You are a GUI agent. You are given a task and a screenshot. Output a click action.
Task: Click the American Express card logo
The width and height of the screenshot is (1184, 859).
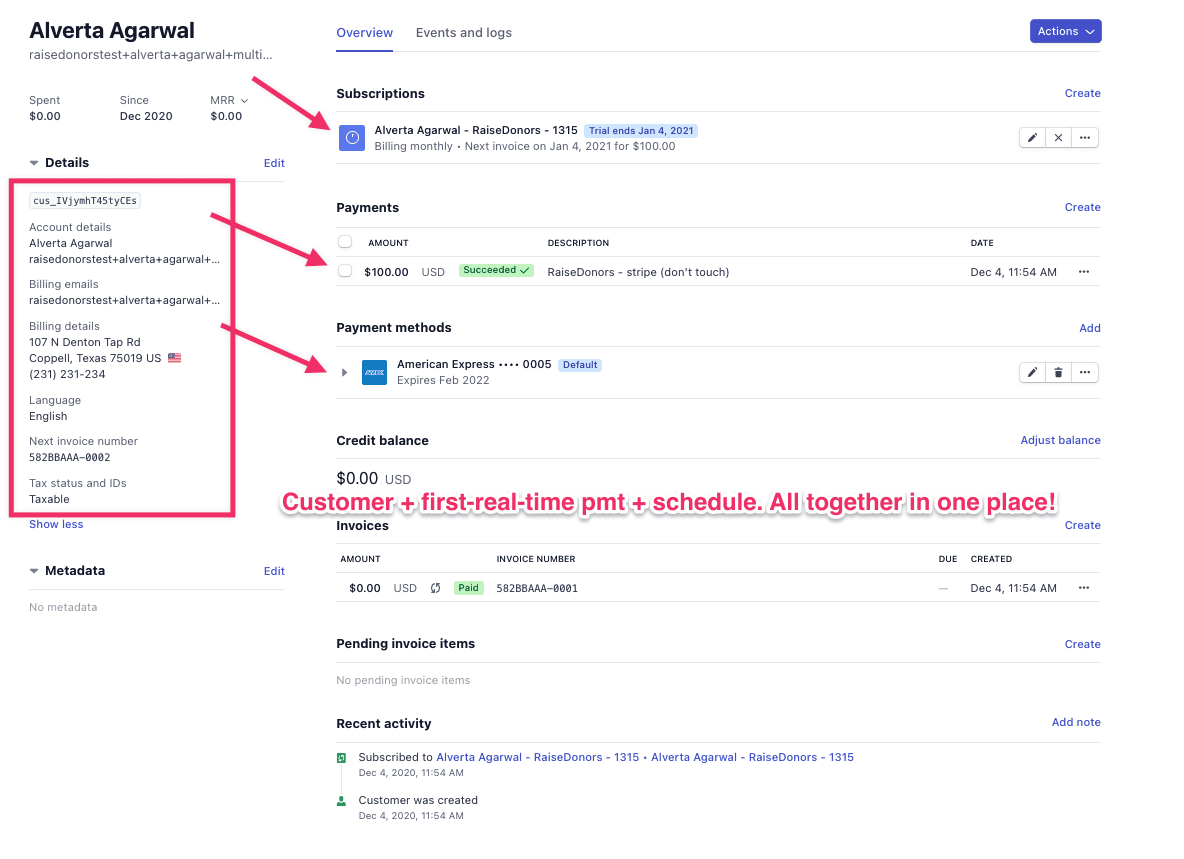tap(375, 373)
